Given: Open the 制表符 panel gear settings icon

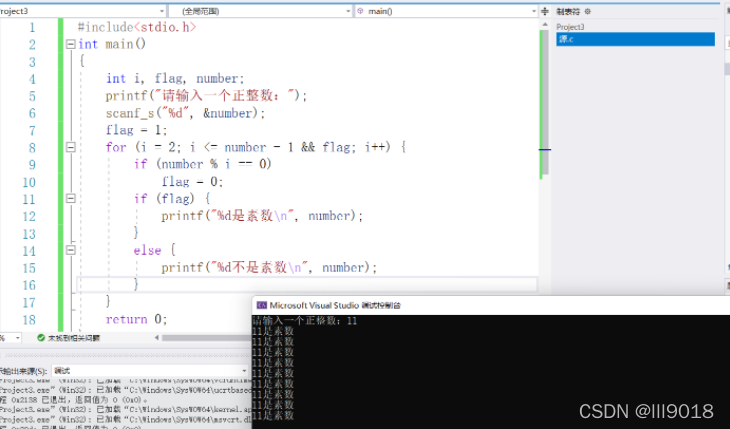Looking at the screenshot, I should (588, 11).
